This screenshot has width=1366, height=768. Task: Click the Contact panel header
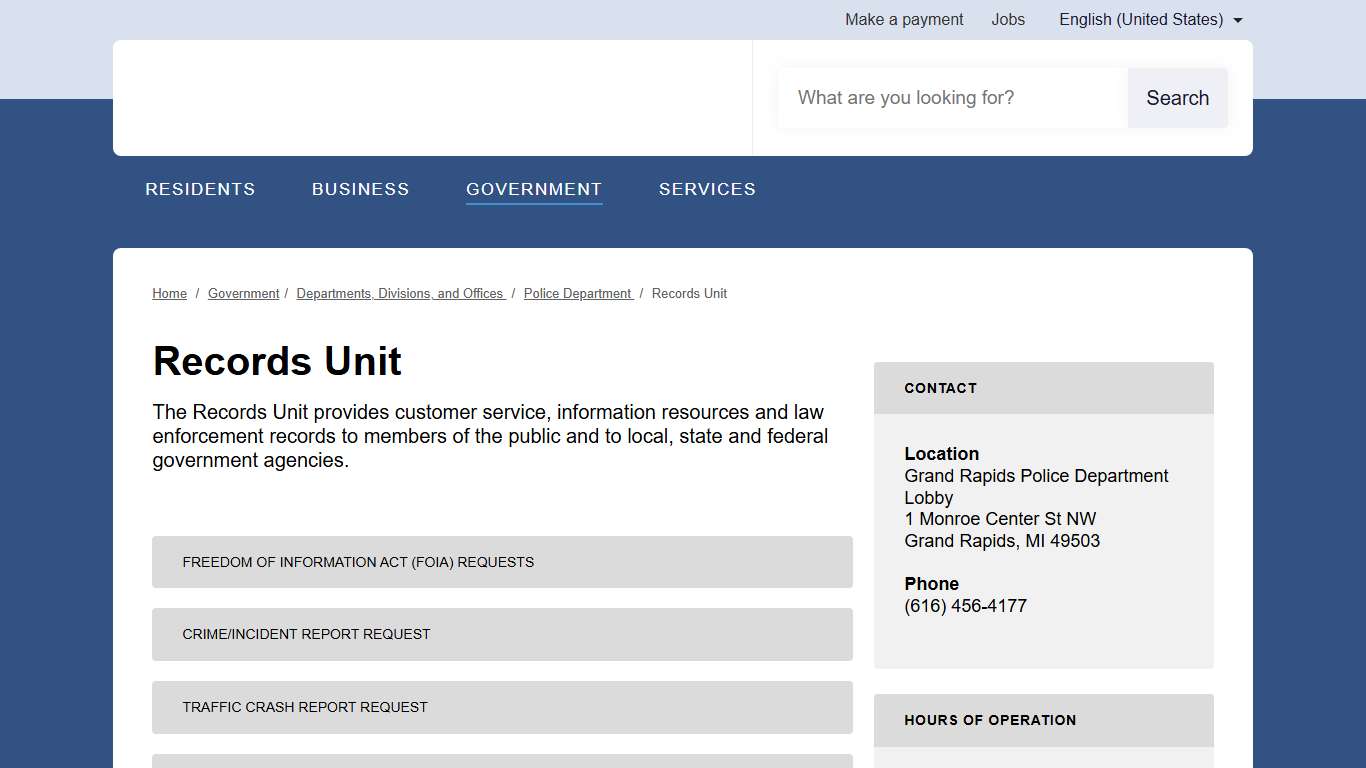[1043, 388]
